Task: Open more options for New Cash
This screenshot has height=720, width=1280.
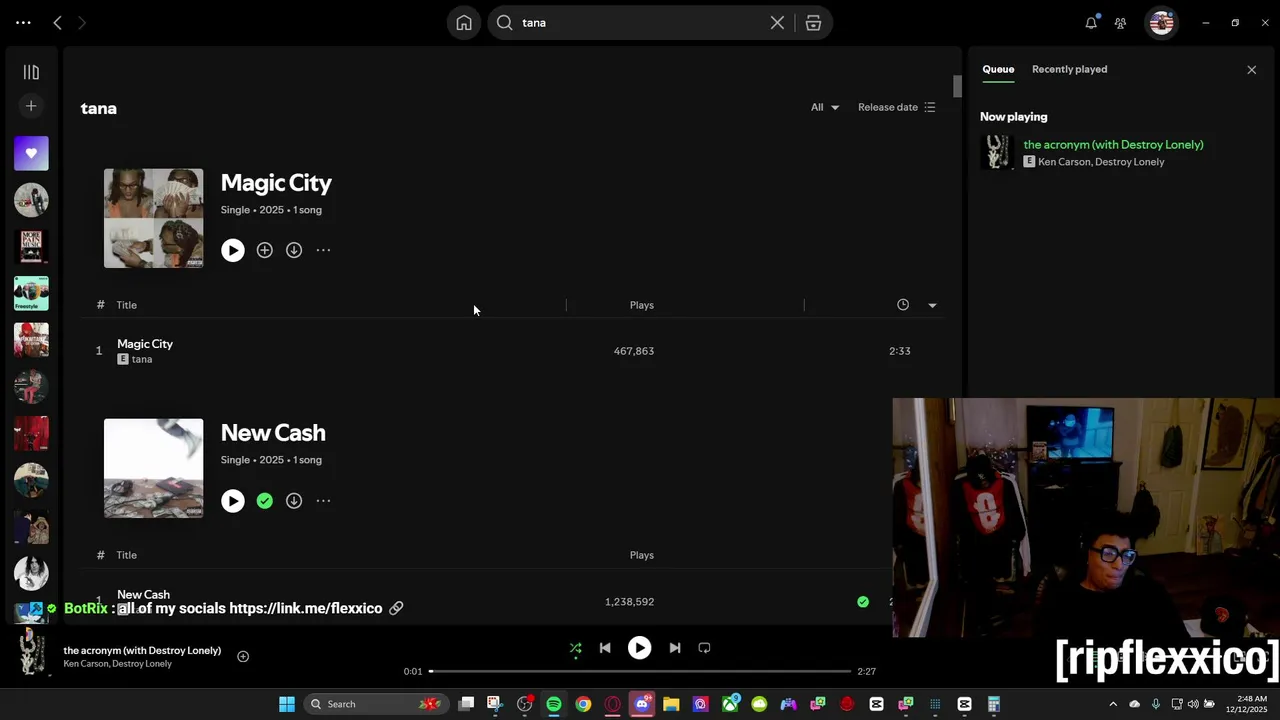Action: 323,501
